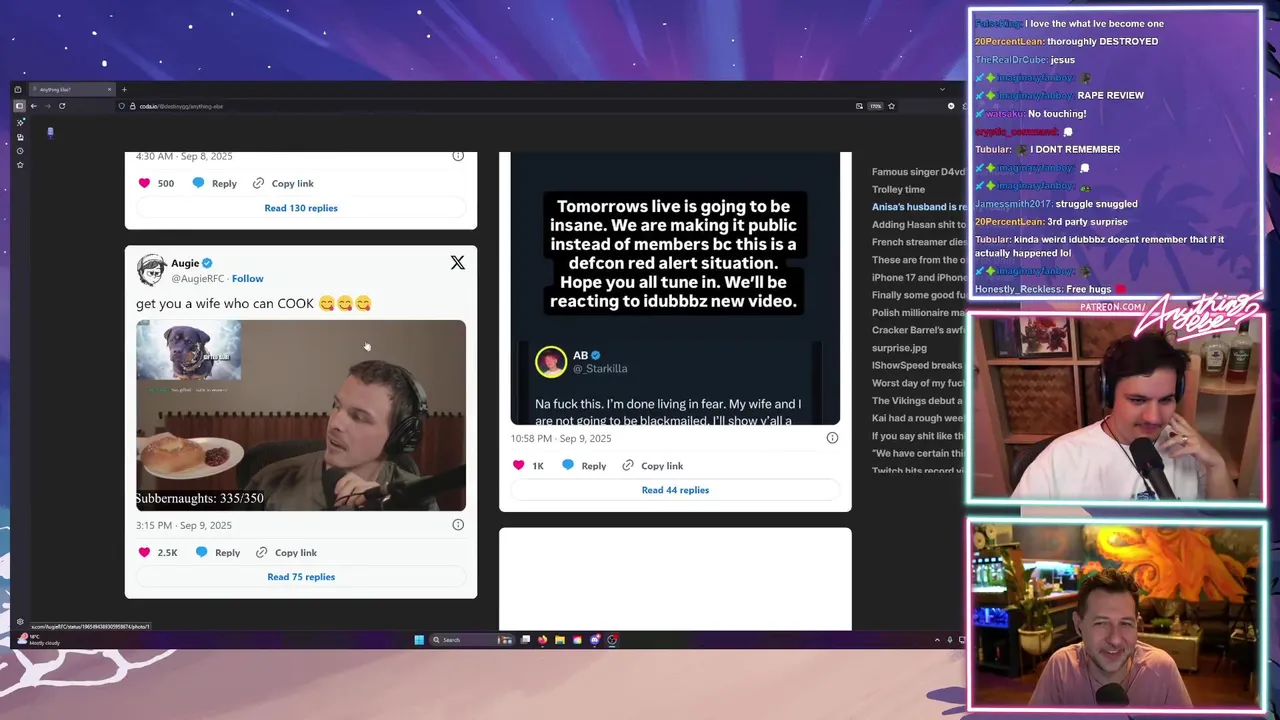Open '3:15 PM · Sep 9, 2025' timestamp

(184, 525)
